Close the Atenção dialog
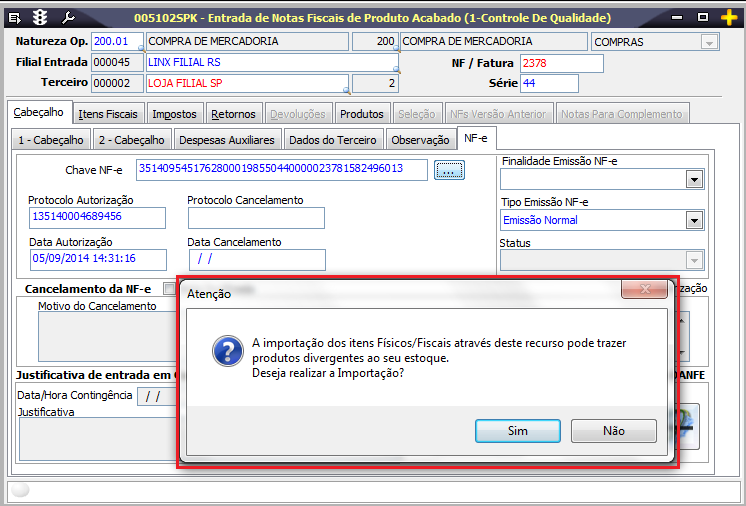This screenshot has height=506, width=746. (645, 289)
